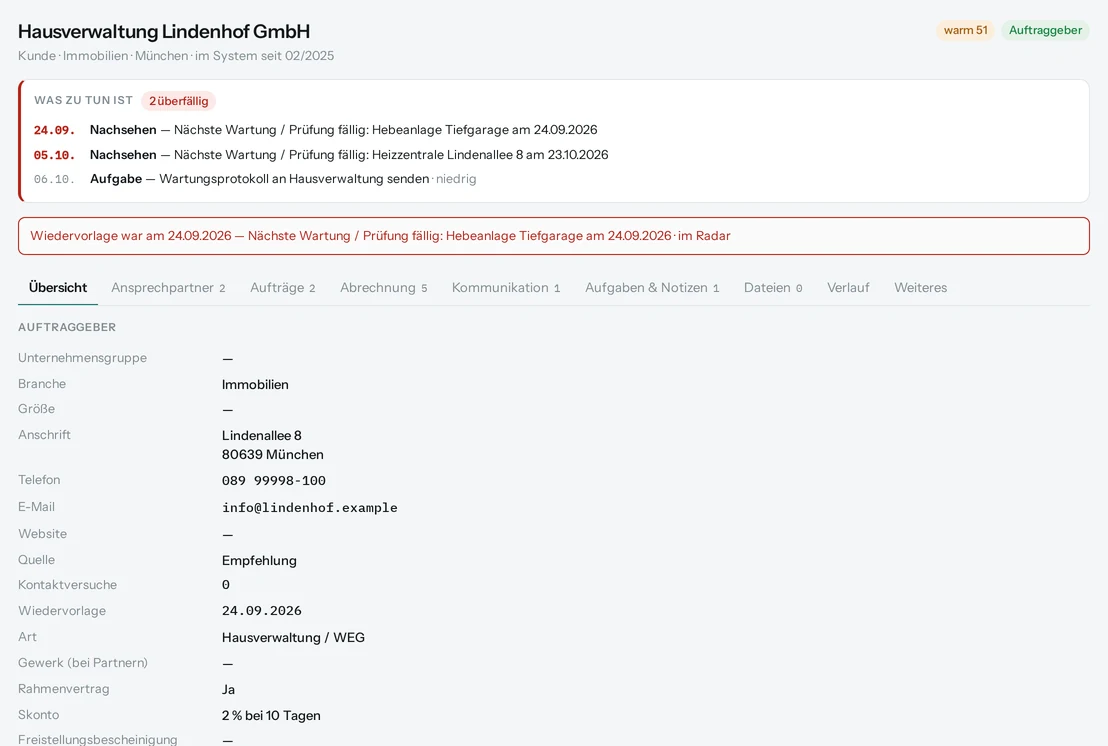Click the '2 überfällig' badge
Image resolution: width=1108 pixels, height=746 pixels.
pyautogui.click(x=179, y=101)
